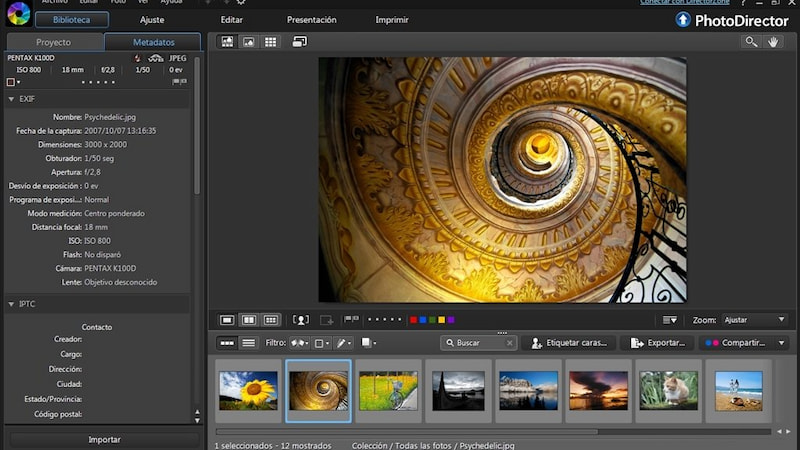Select the Pan hand tool
This screenshot has width=800, height=450.
point(773,42)
